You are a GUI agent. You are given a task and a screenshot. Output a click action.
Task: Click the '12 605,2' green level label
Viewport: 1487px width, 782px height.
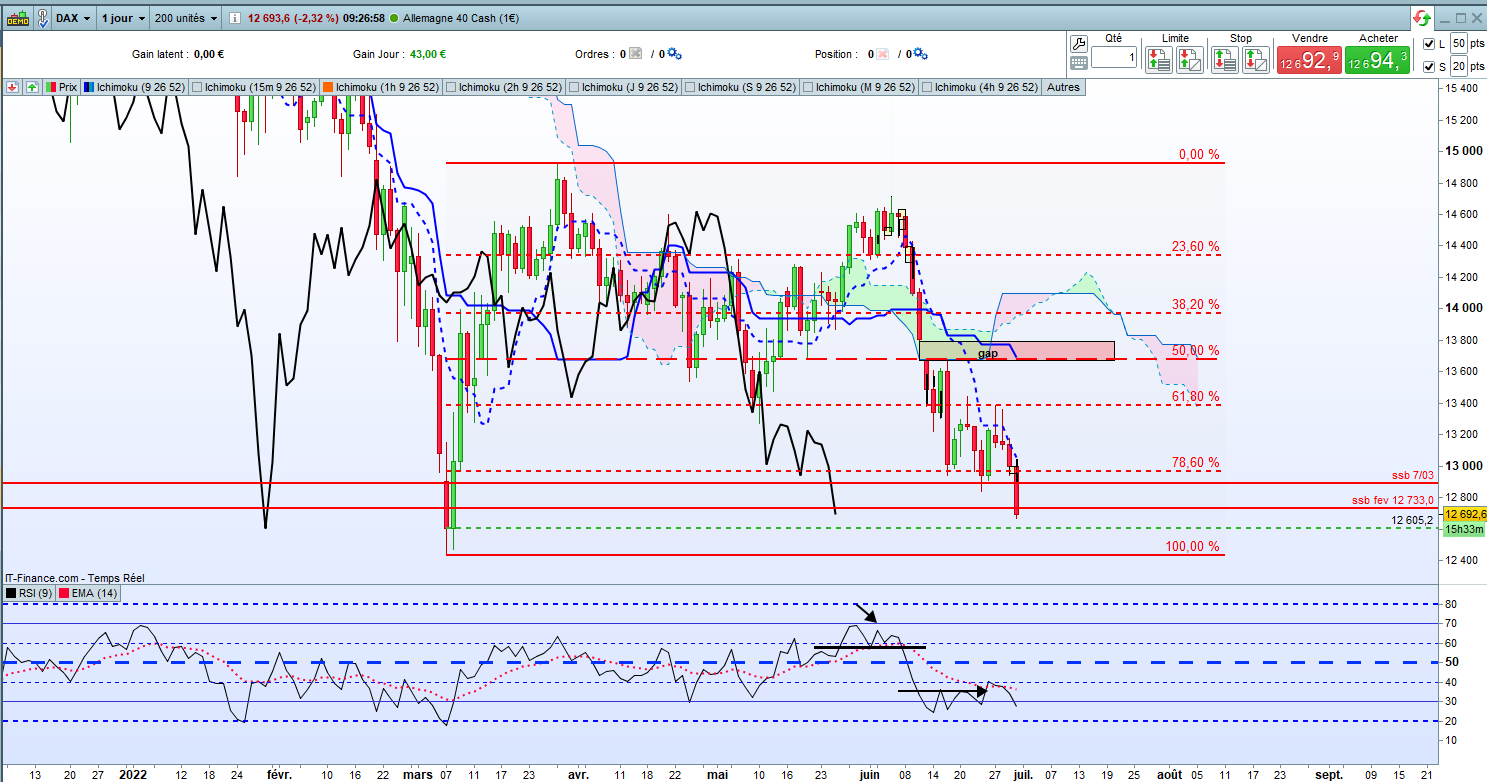point(1413,520)
